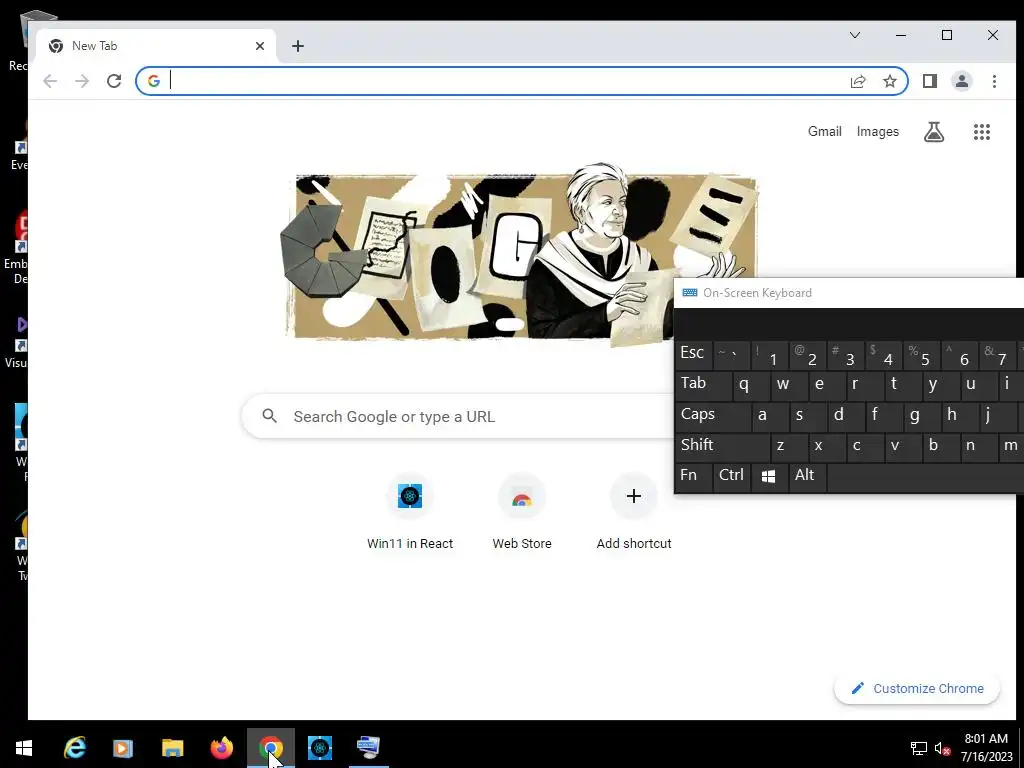This screenshot has height=768, width=1024.
Task: Open the On-Screen Keyboard taskbar icon
Action: click(x=368, y=748)
